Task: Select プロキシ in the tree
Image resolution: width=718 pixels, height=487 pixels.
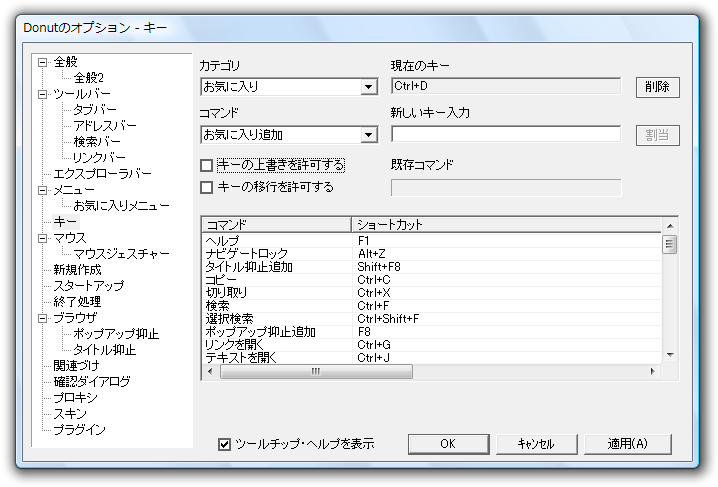Action: pyautogui.click(x=76, y=398)
